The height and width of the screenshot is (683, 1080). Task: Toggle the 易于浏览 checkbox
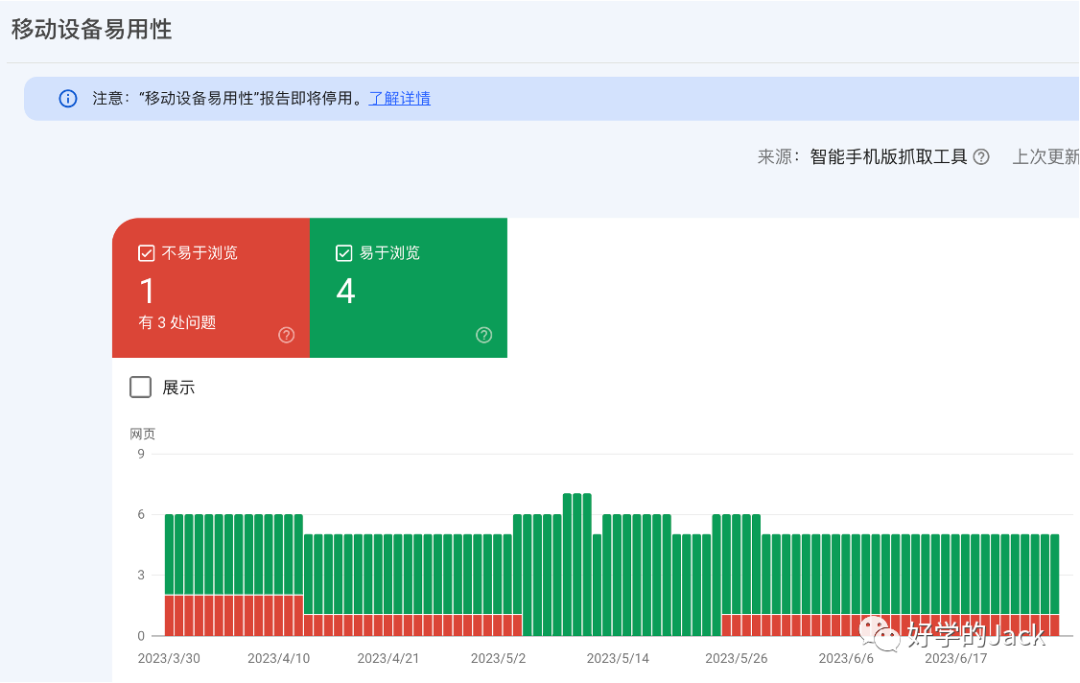pyautogui.click(x=344, y=253)
